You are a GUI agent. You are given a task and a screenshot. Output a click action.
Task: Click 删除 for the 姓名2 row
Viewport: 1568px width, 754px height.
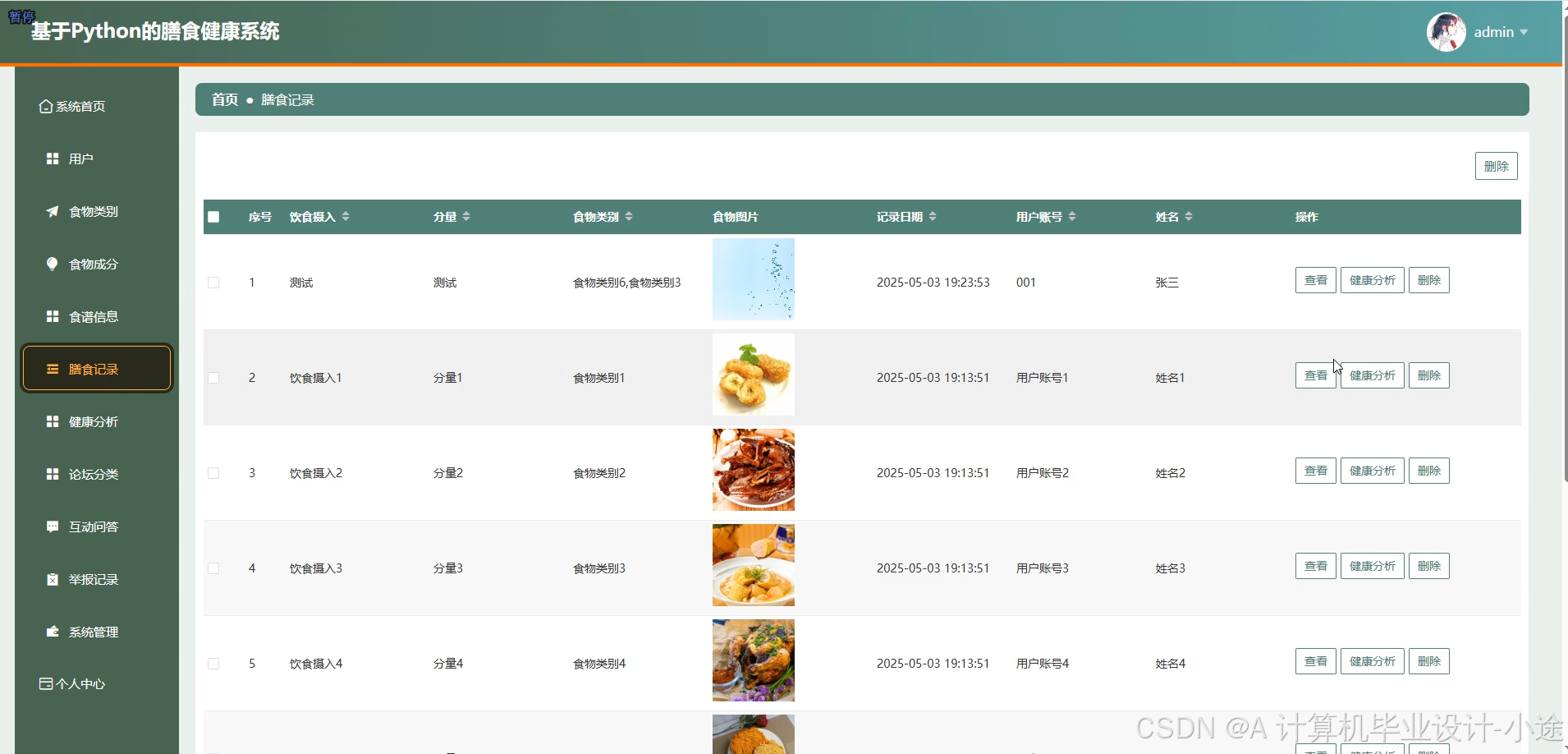(1428, 471)
